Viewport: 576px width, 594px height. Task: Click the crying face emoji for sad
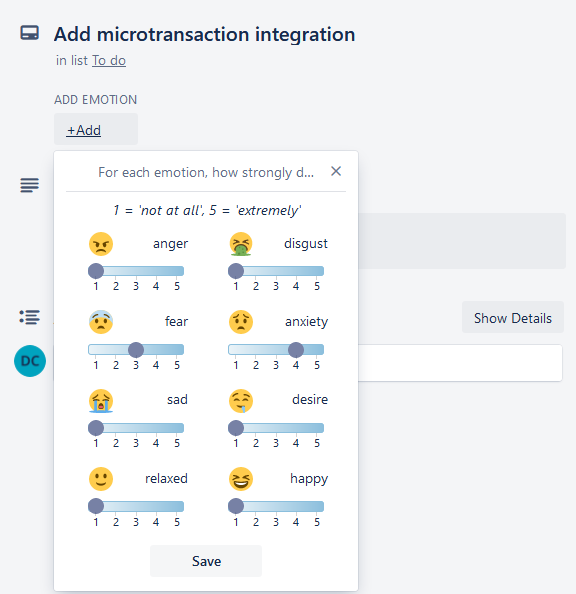pyautogui.click(x=101, y=400)
